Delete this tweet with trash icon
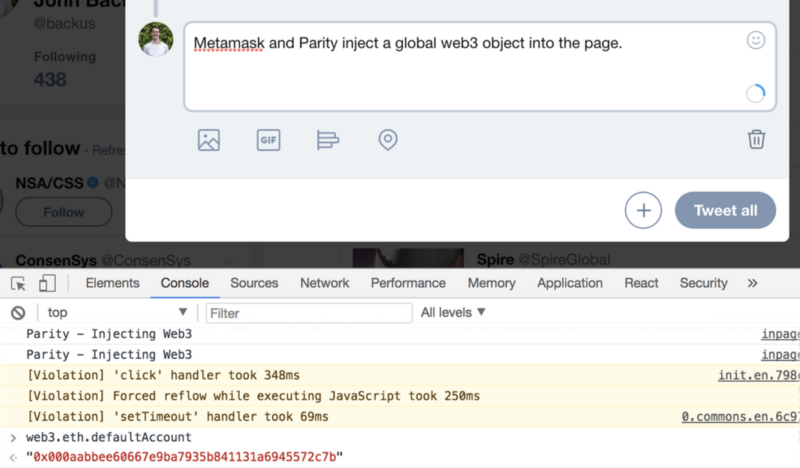The image size is (800, 468). pyautogui.click(x=756, y=139)
